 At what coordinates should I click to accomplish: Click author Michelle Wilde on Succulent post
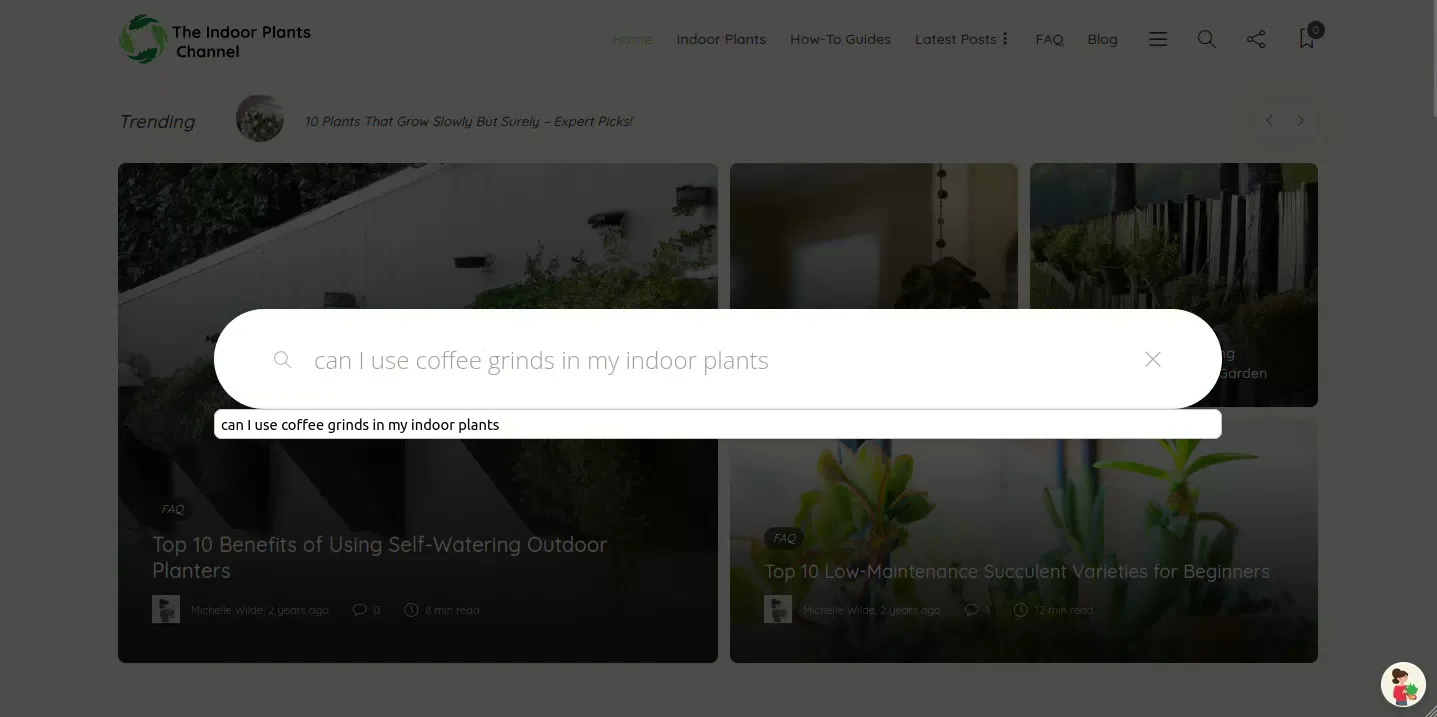(x=839, y=610)
